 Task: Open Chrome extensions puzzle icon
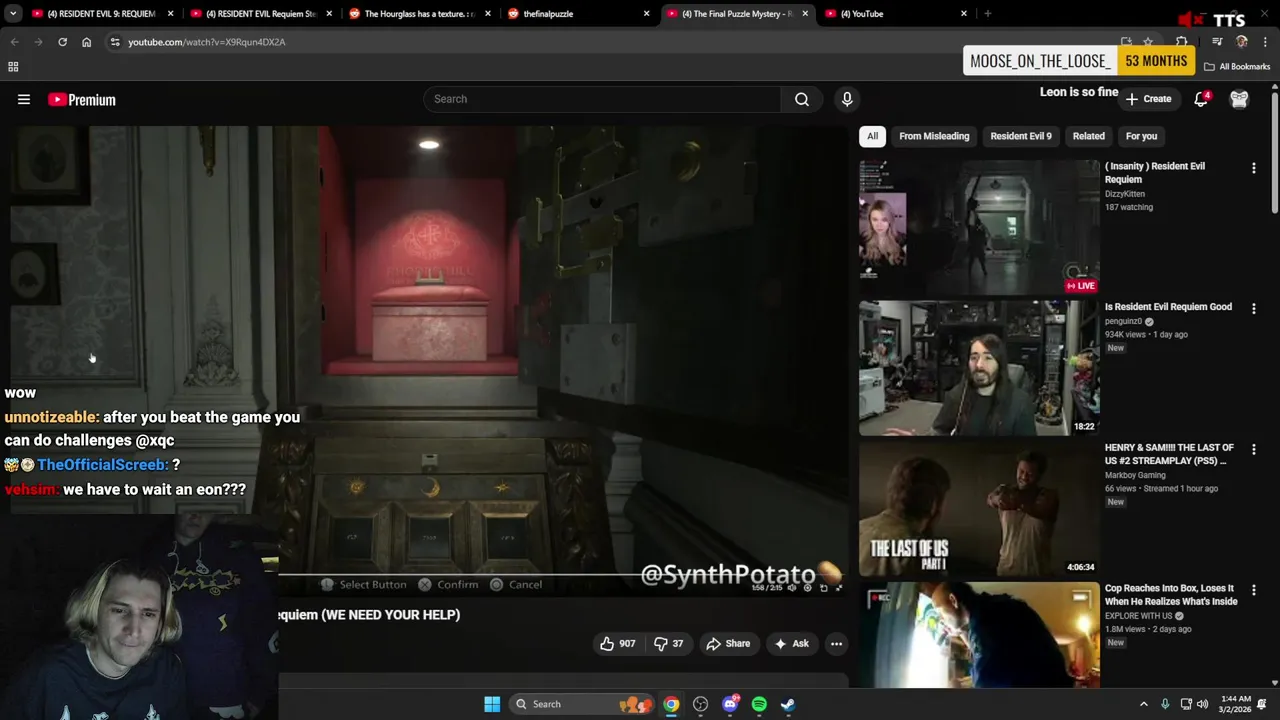[1182, 42]
